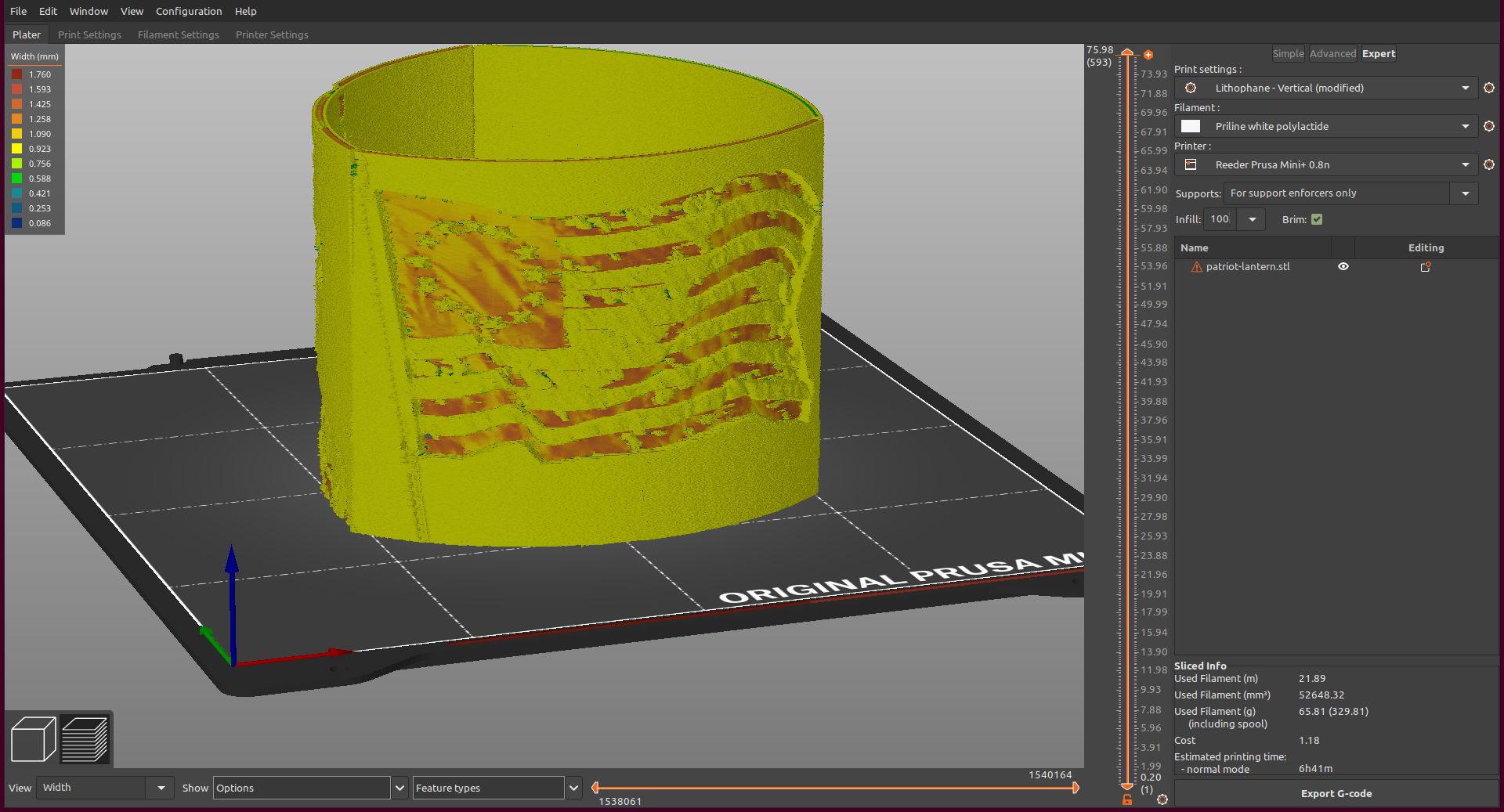The width and height of the screenshot is (1504, 812).
Task: Click the used filament length value 21.89
Action: (1312, 679)
